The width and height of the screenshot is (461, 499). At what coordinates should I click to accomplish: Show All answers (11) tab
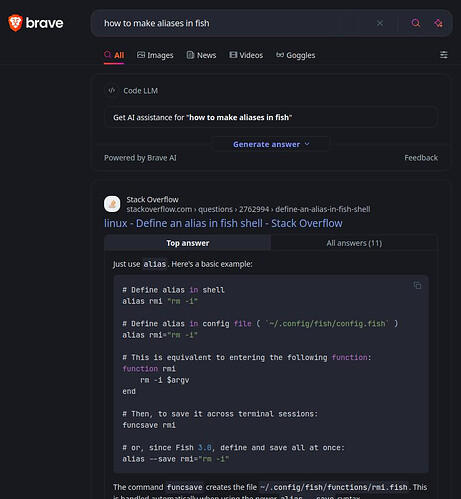pyautogui.click(x=354, y=243)
